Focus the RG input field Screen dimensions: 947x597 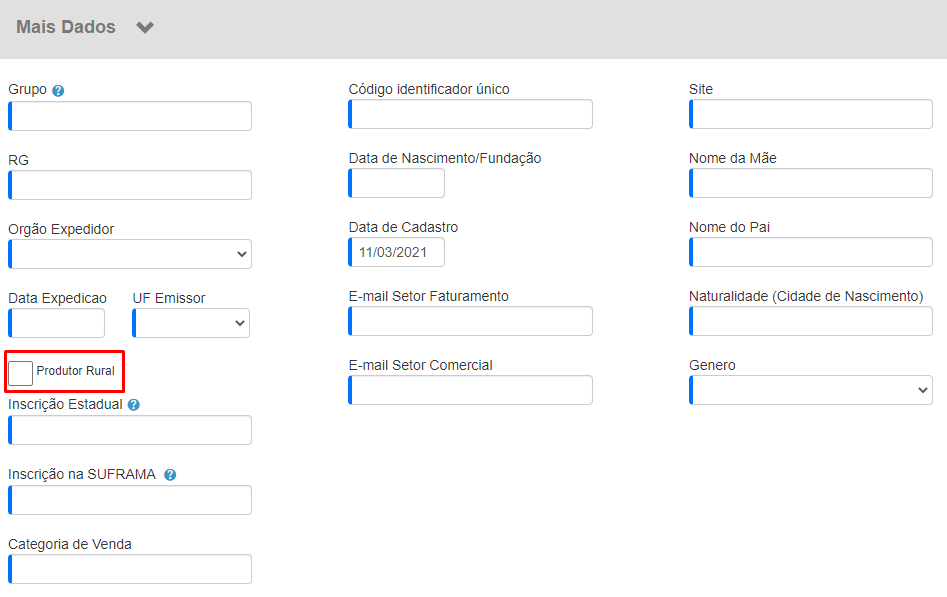130,185
